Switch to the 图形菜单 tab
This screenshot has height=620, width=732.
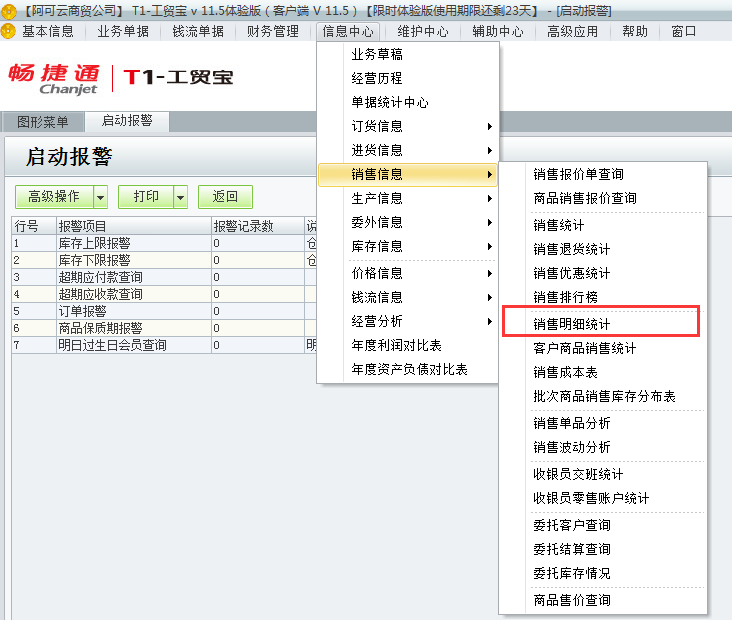42,122
